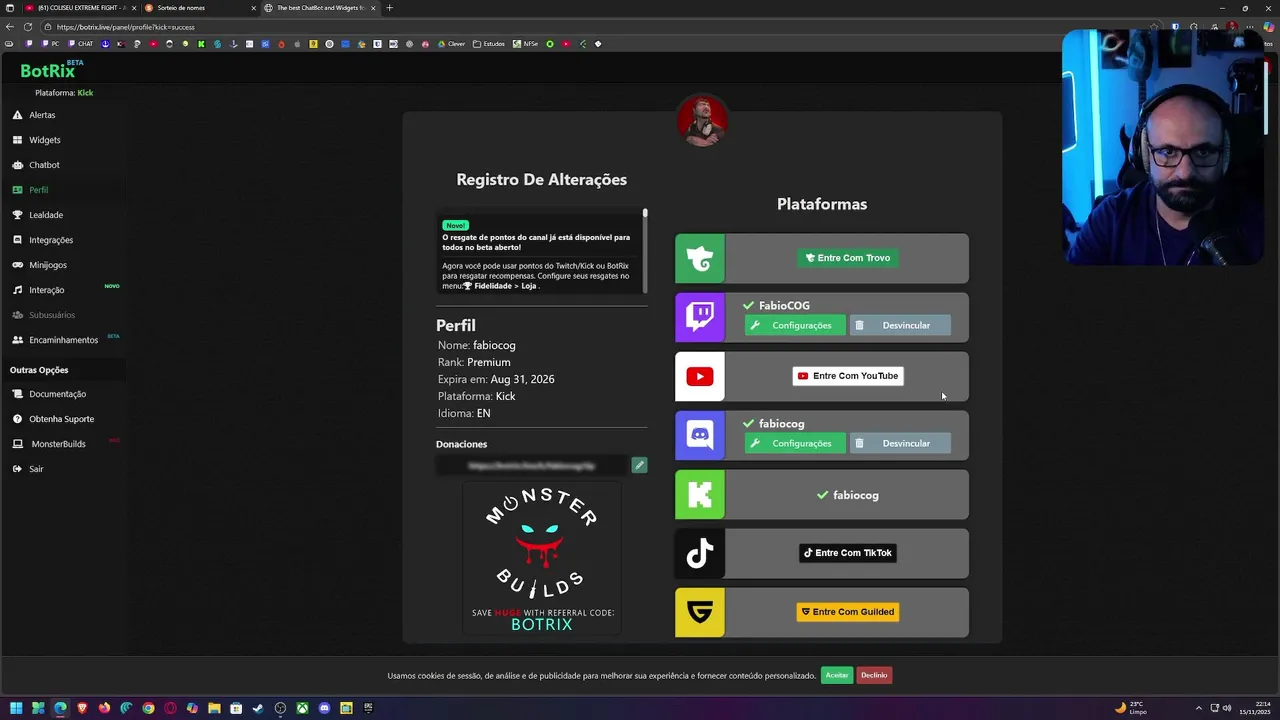1280x720 pixels.
Task: Click the Guilded platform icon
Action: point(700,612)
